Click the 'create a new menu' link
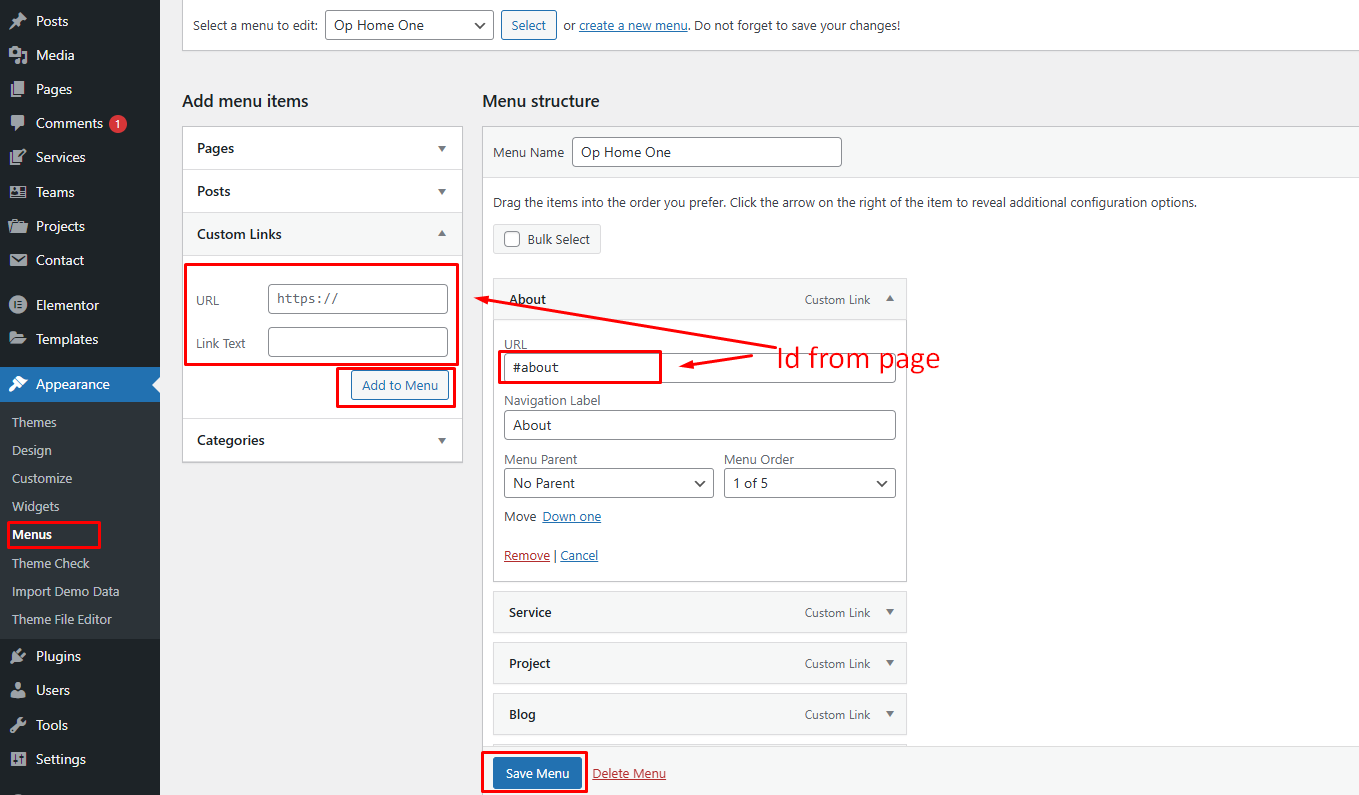The height and width of the screenshot is (795, 1359). (633, 26)
